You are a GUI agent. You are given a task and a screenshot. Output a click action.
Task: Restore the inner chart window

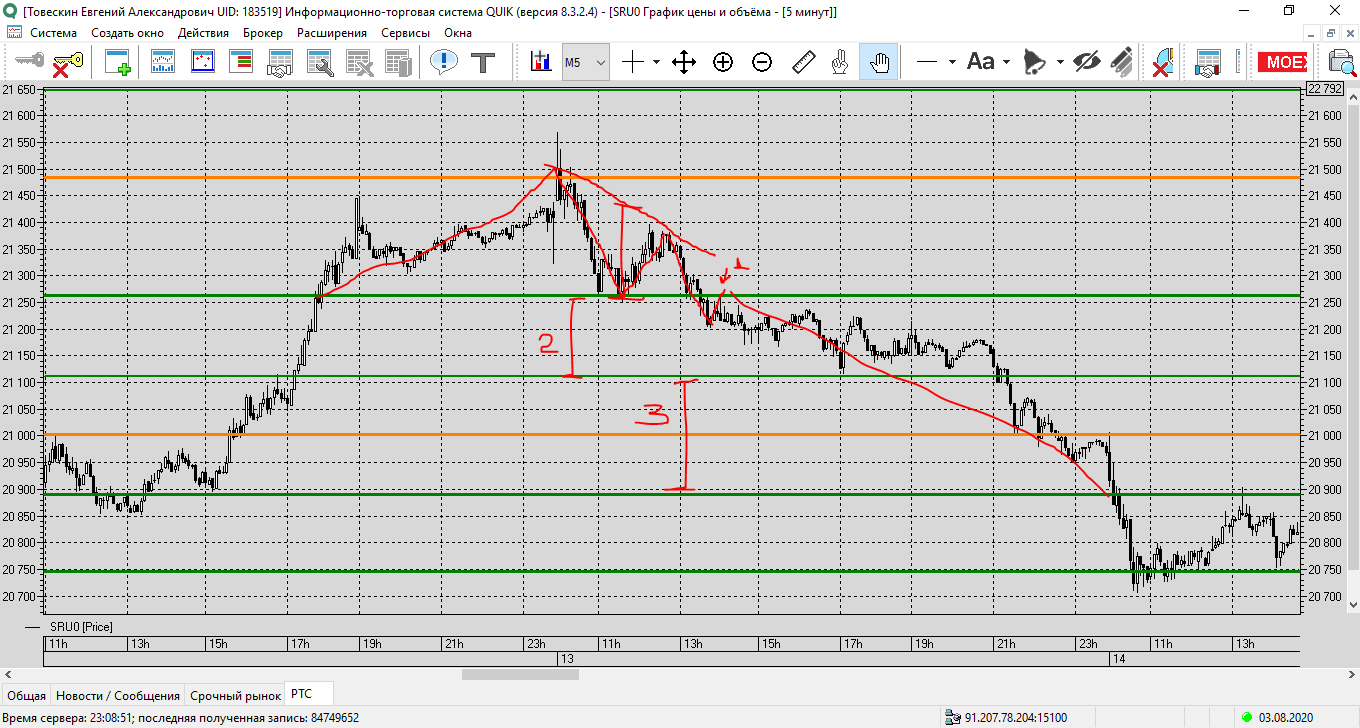coord(1331,32)
